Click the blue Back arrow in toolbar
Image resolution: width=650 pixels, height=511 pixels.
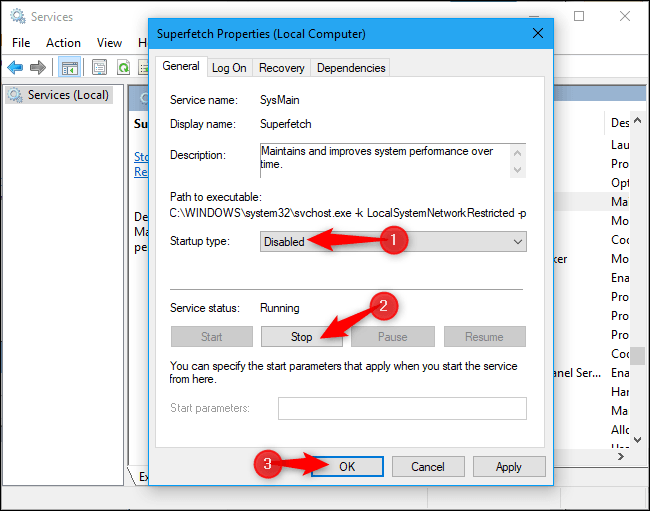(x=15, y=67)
